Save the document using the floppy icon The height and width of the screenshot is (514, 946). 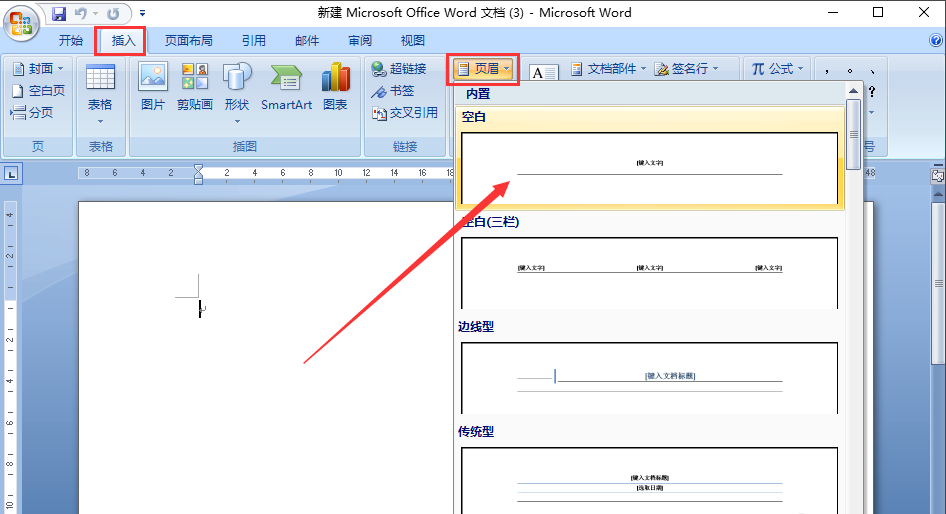pyautogui.click(x=58, y=13)
